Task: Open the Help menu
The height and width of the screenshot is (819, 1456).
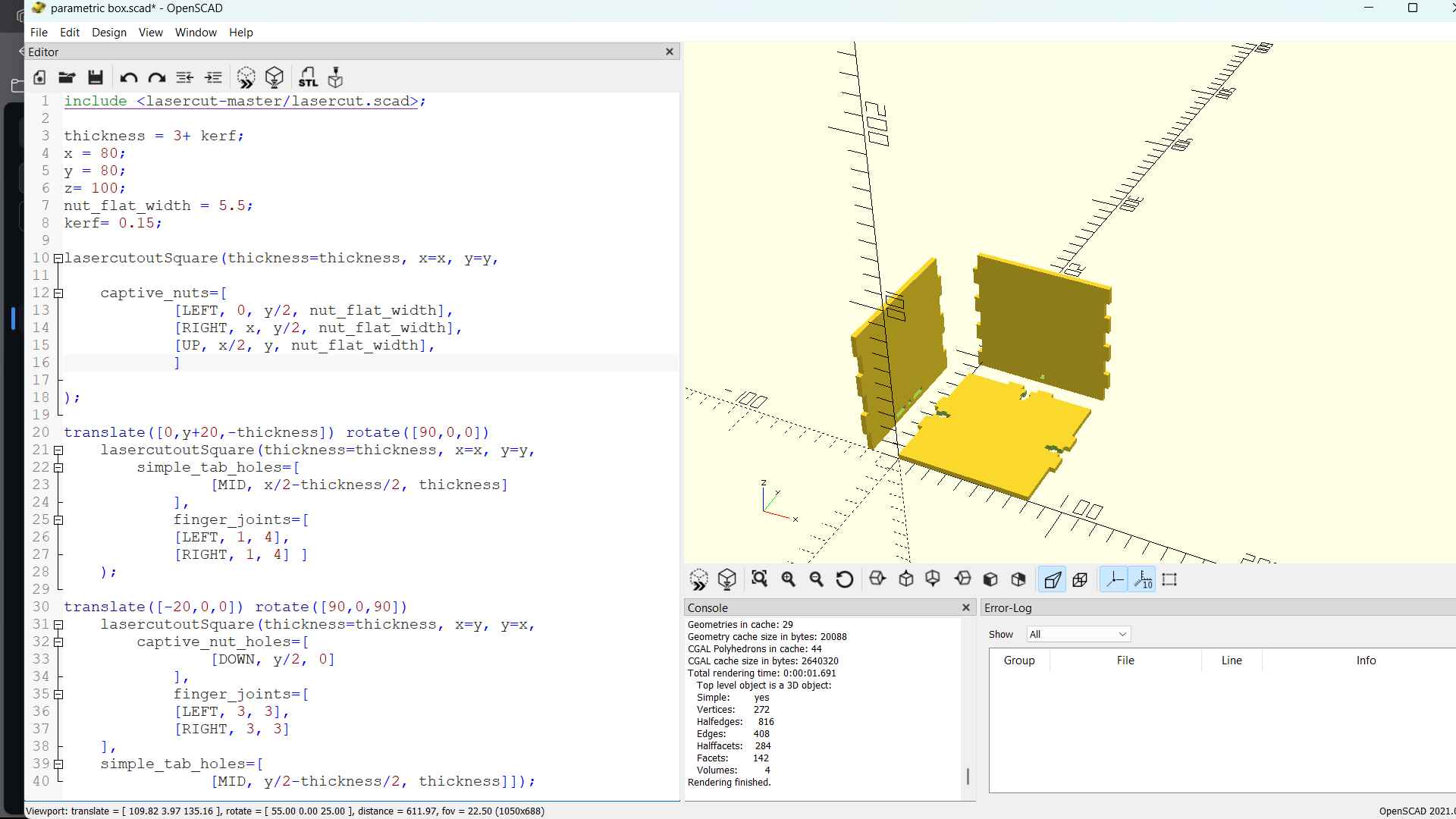Action: tap(240, 33)
